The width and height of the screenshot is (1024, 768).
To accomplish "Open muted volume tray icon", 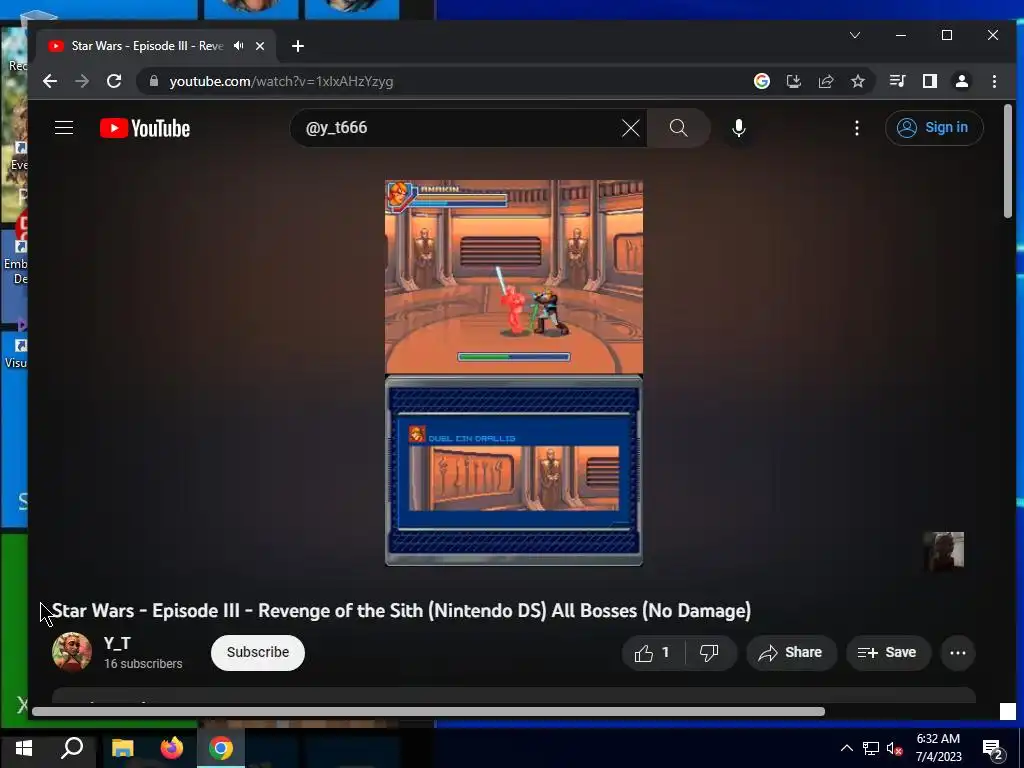I will pyautogui.click(x=894, y=748).
